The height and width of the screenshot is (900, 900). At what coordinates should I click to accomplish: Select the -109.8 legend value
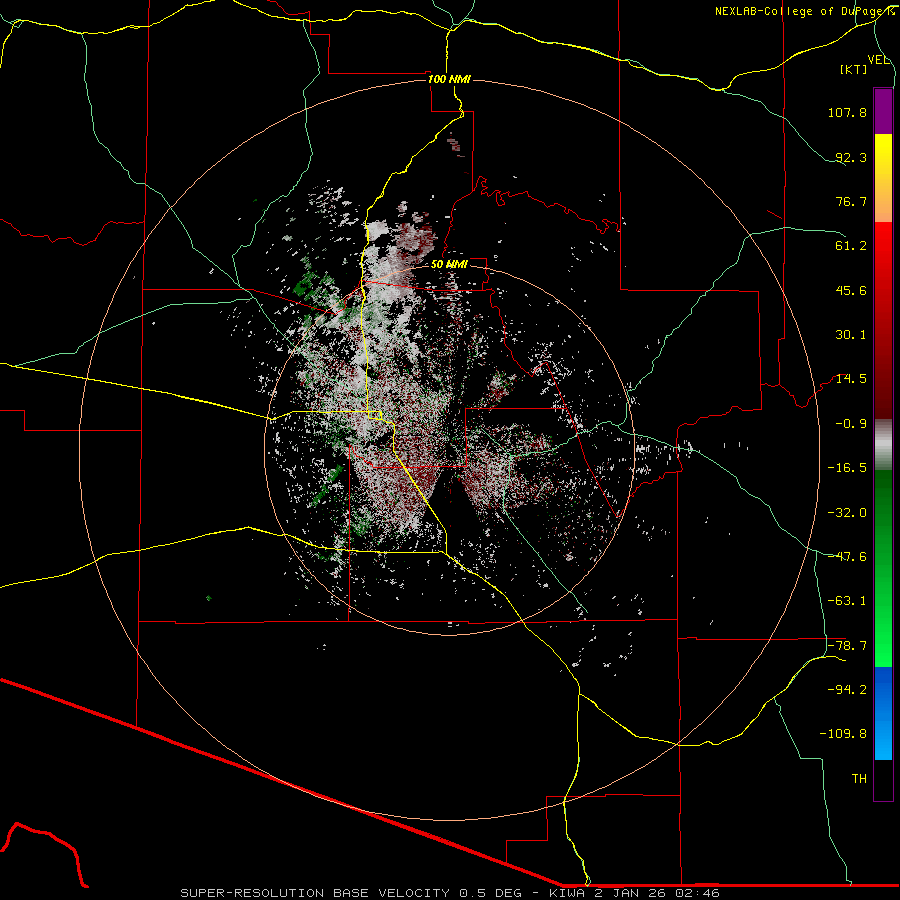tap(844, 734)
